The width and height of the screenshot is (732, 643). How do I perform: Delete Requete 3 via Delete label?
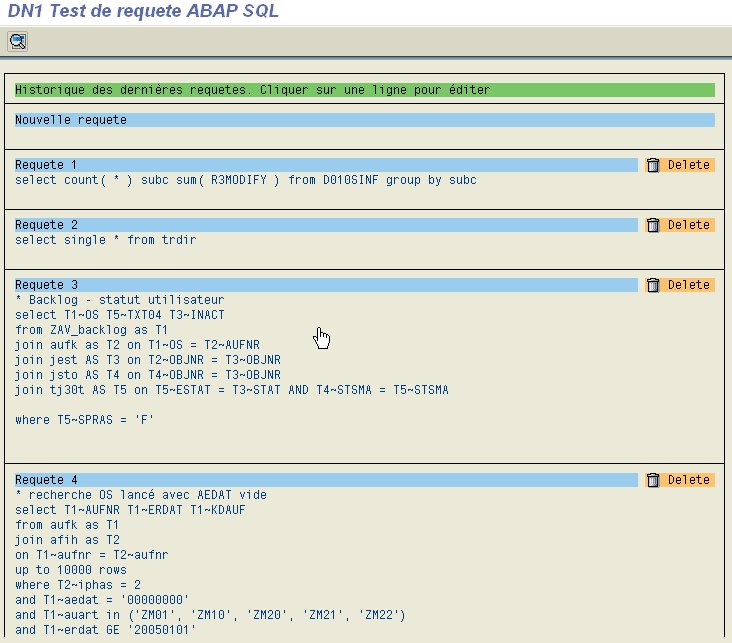pyautogui.click(x=689, y=285)
